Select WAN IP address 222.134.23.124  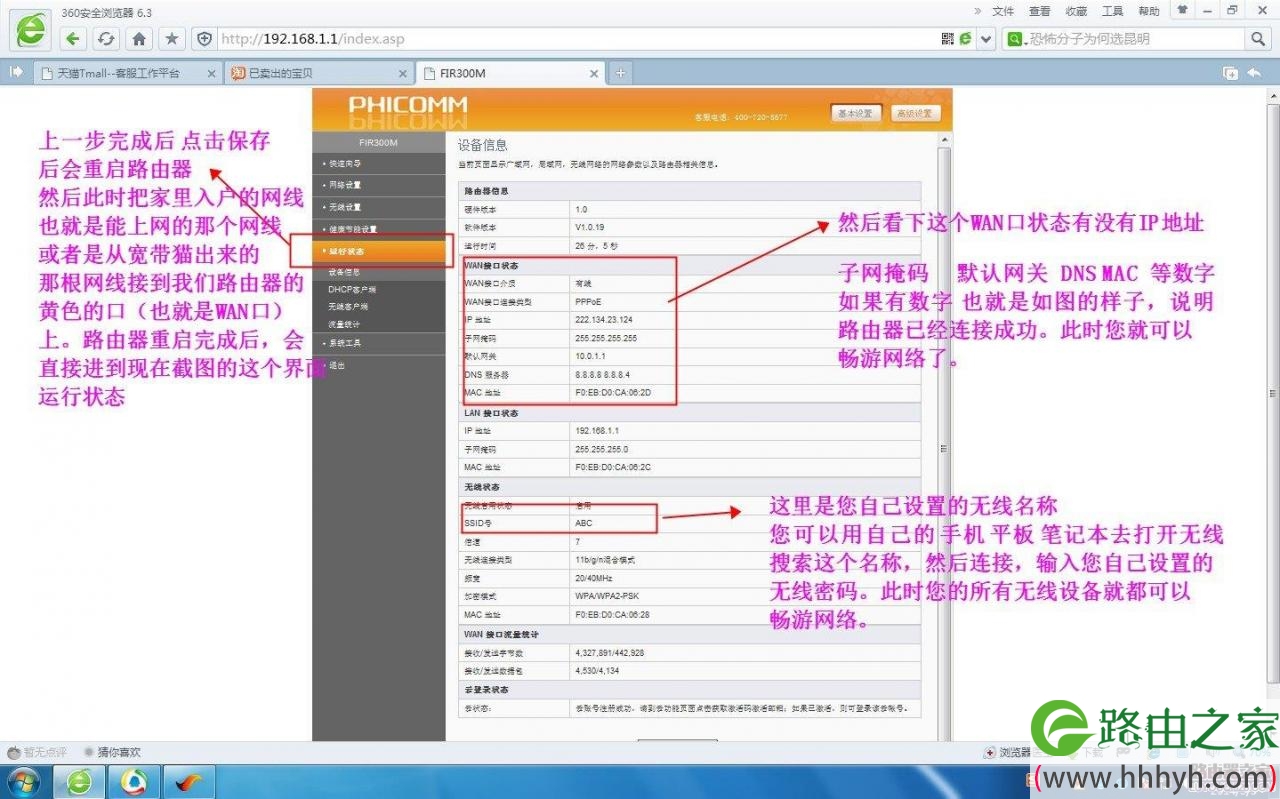(604, 320)
